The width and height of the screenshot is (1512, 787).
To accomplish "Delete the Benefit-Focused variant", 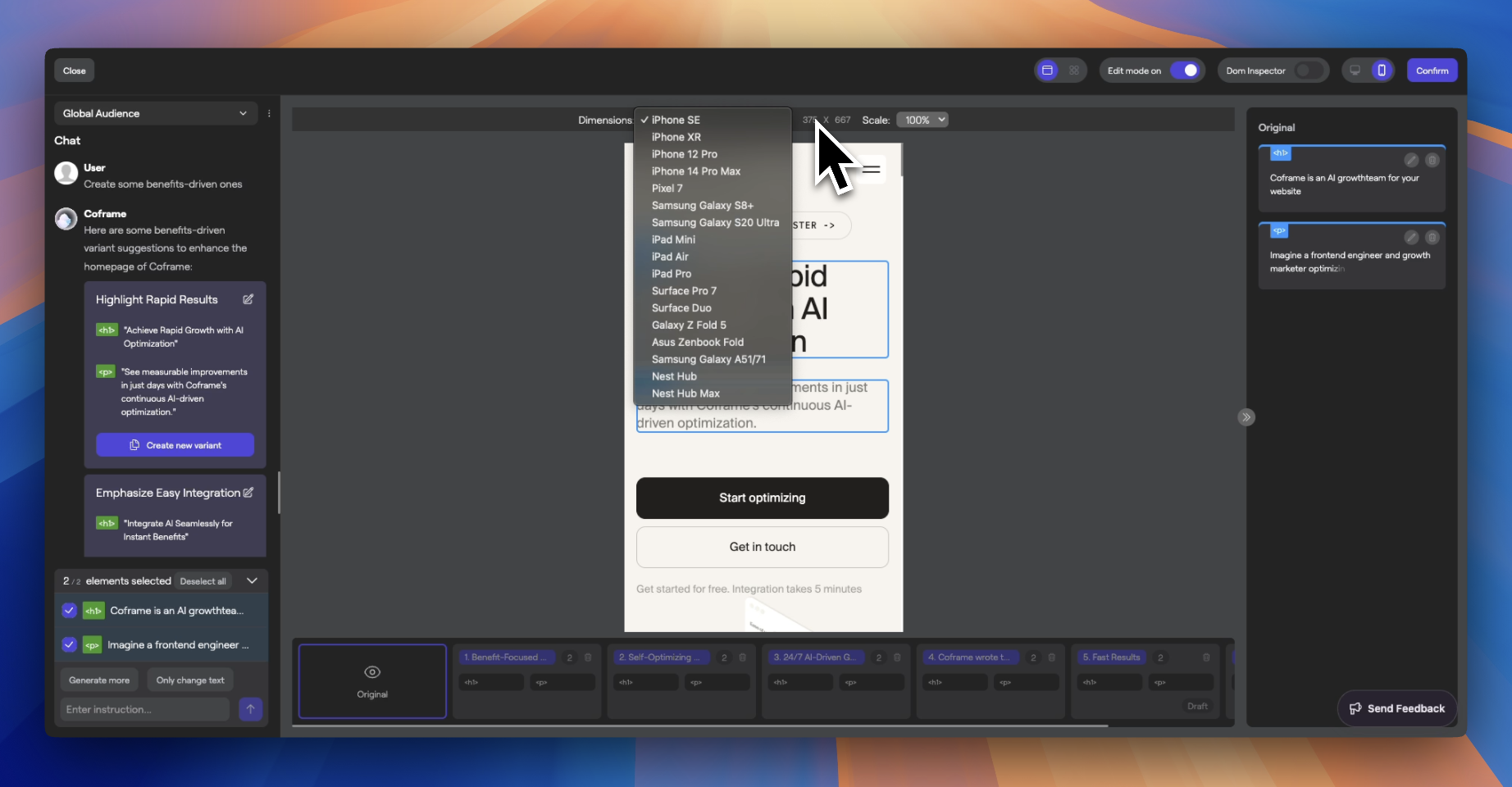I will click(588, 657).
